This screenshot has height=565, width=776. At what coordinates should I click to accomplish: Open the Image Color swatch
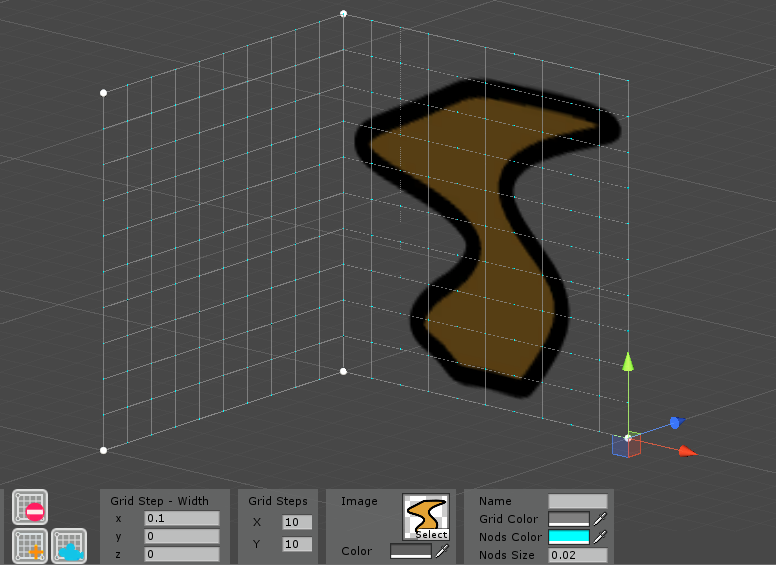pyautogui.click(x=411, y=551)
